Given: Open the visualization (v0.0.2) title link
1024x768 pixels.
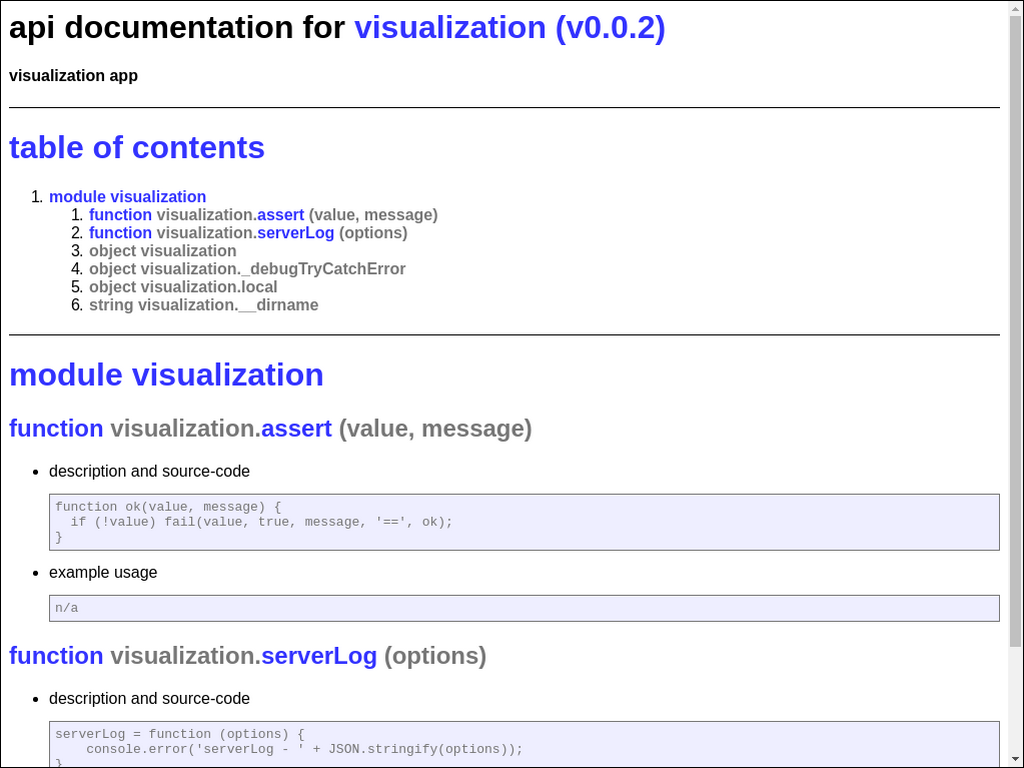Looking at the screenshot, I should tap(509, 27).
